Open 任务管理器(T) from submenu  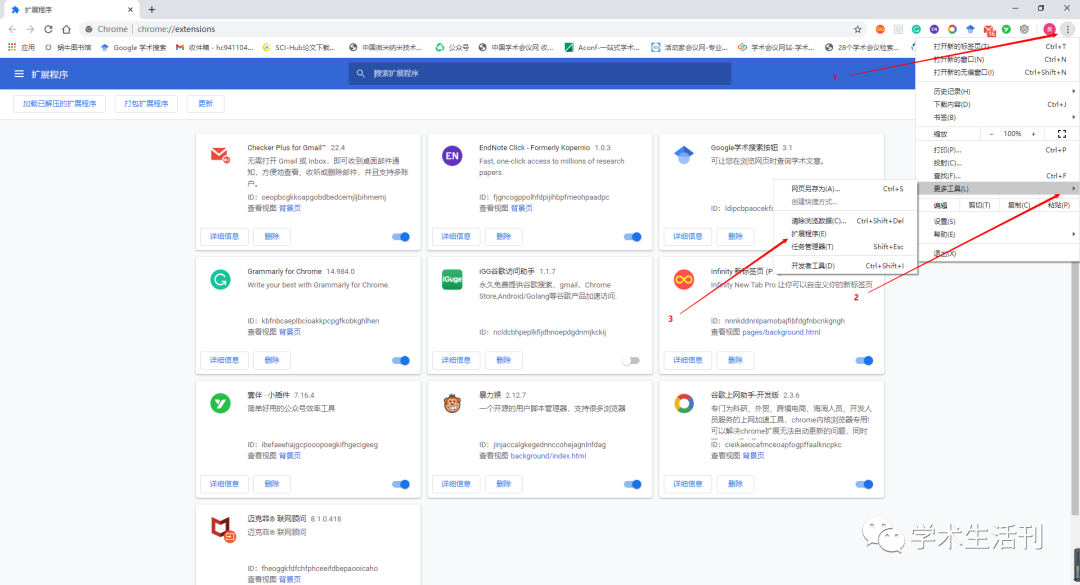845,247
